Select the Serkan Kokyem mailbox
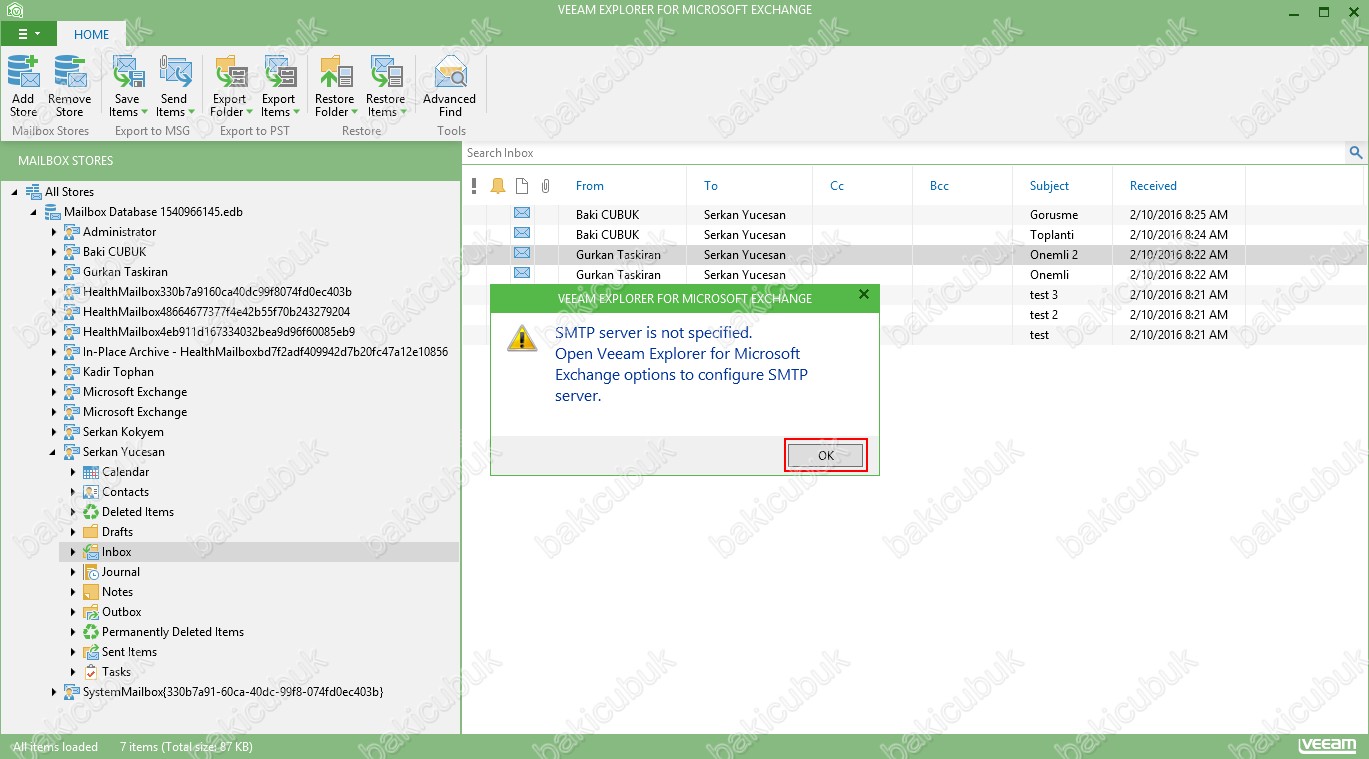The width and height of the screenshot is (1369, 759). click(x=123, y=432)
